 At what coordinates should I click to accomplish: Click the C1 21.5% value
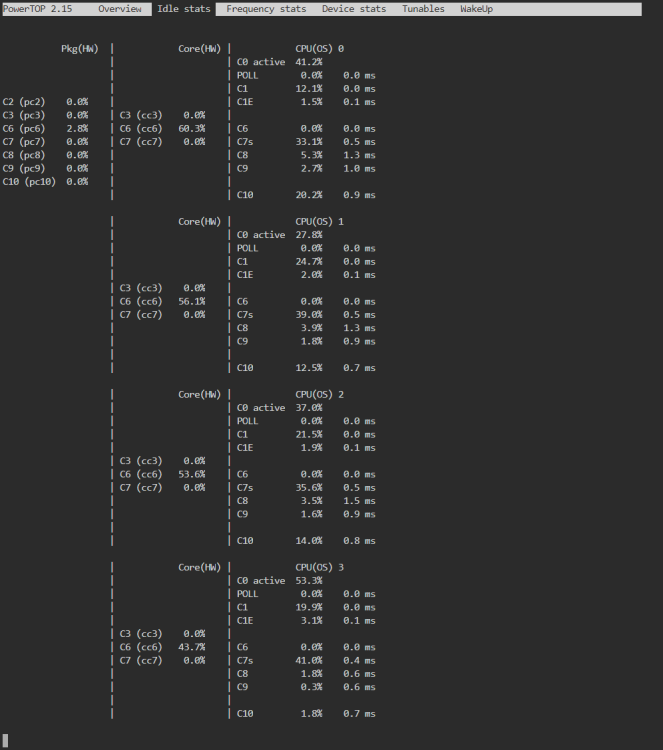click(x=309, y=435)
